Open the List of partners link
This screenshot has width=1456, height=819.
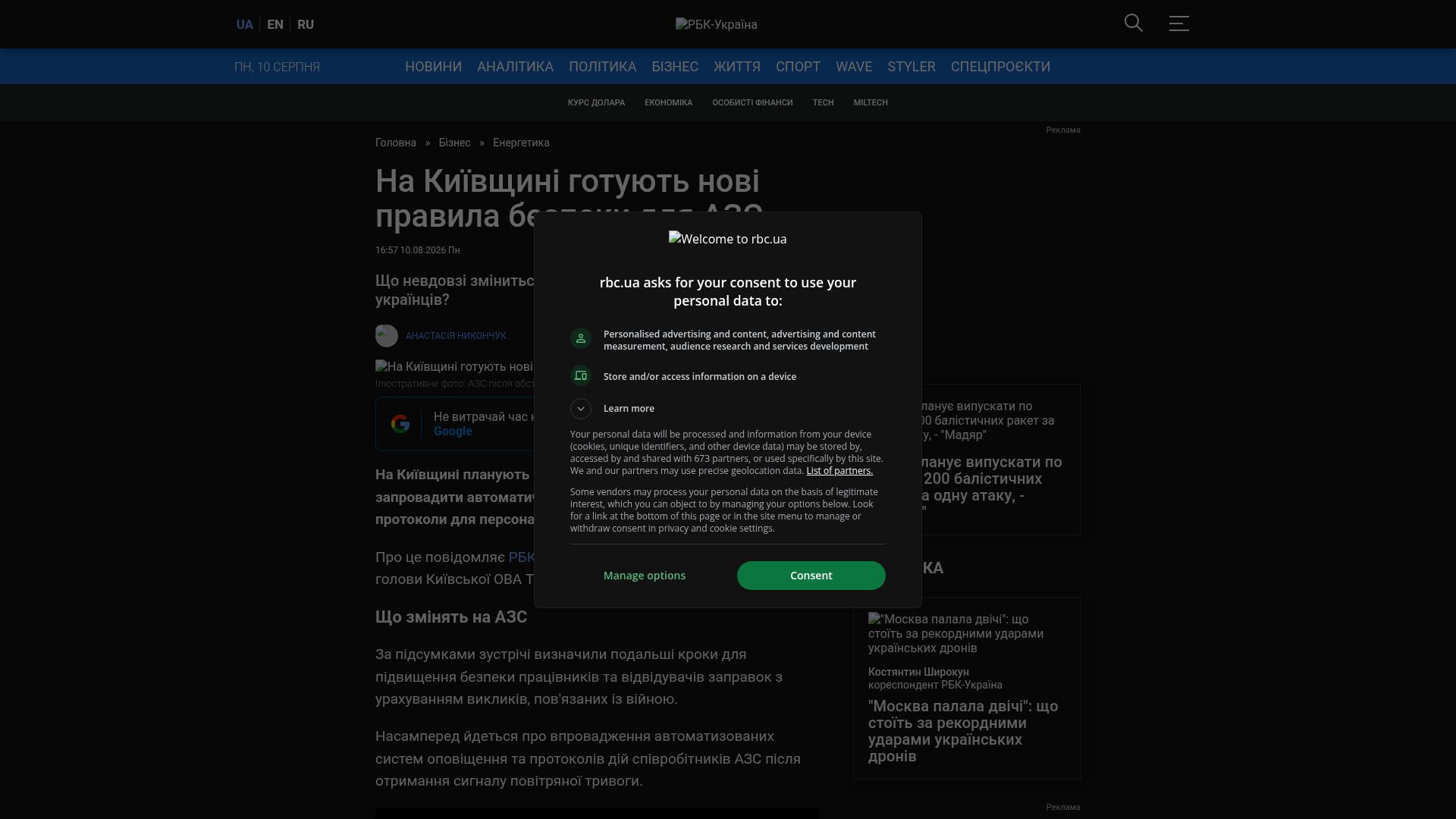pyautogui.click(x=839, y=471)
